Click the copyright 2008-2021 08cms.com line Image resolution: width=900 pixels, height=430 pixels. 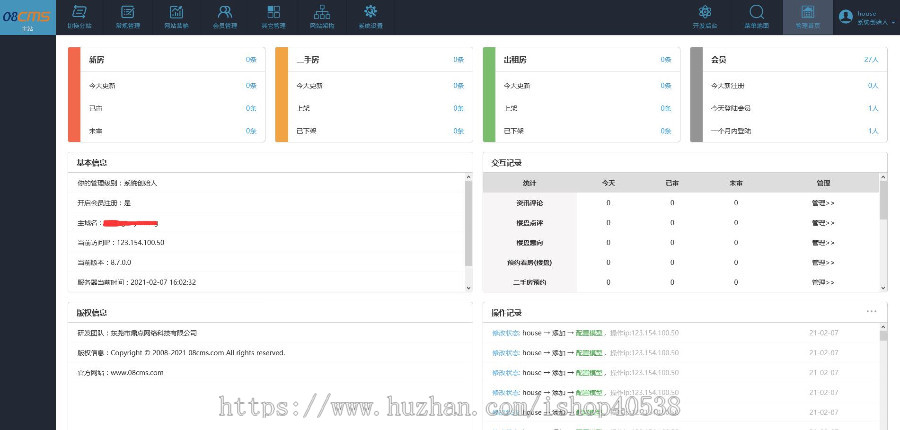(181, 352)
